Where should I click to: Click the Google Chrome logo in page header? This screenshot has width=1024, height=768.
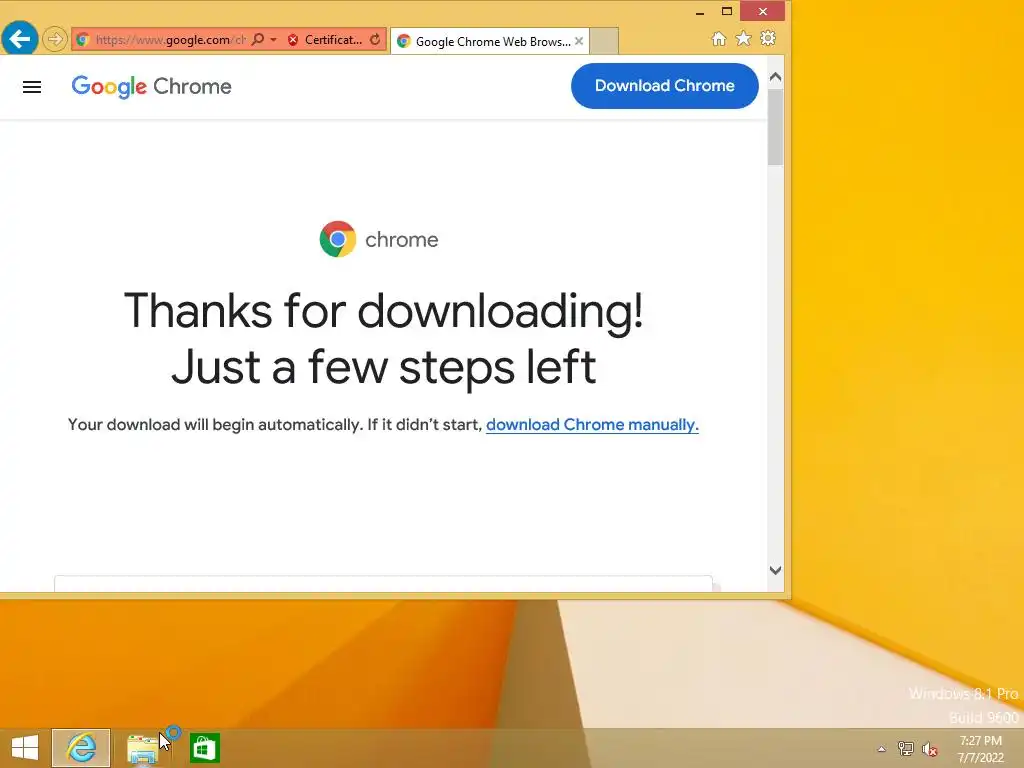click(x=152, y=86)
